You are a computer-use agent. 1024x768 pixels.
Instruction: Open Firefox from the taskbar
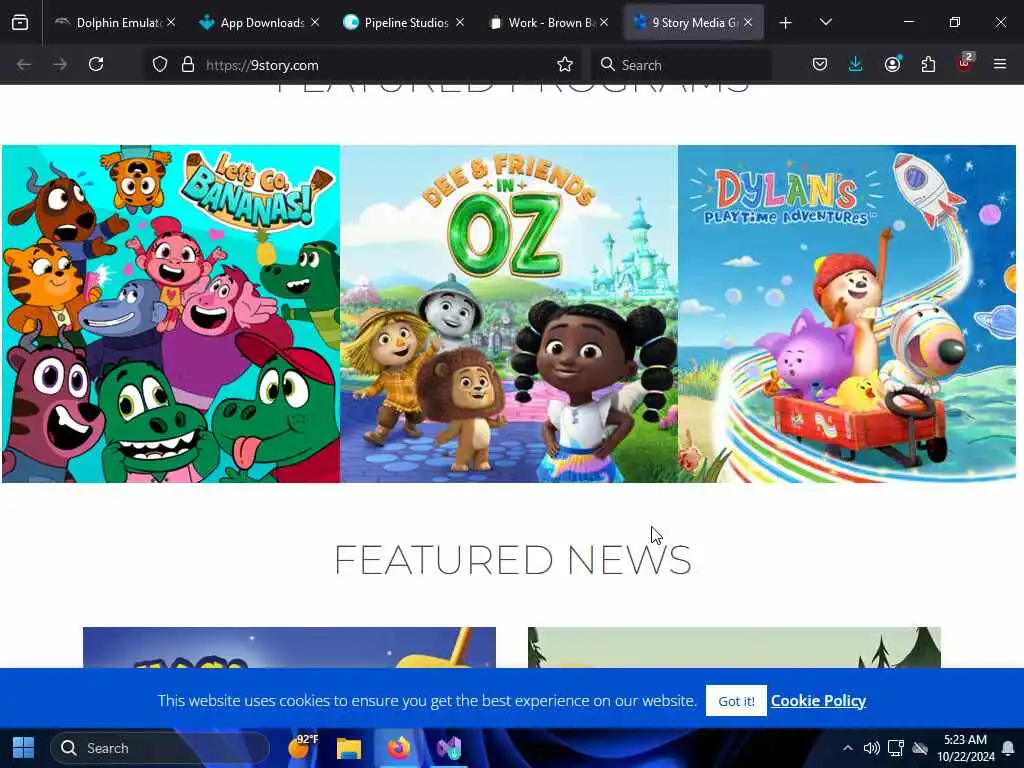[x=398, y=748]
